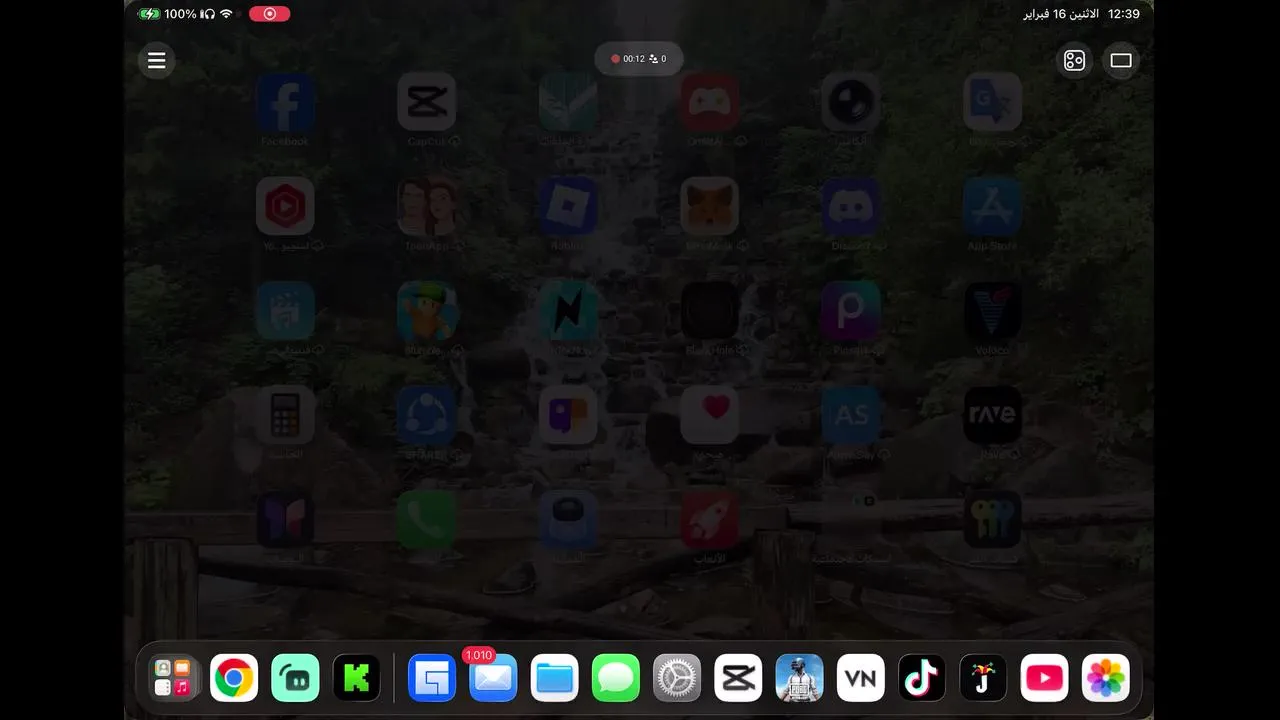Open the green Phone app
The height and width of the screenshot is (720, 1280).
(427, 519)
